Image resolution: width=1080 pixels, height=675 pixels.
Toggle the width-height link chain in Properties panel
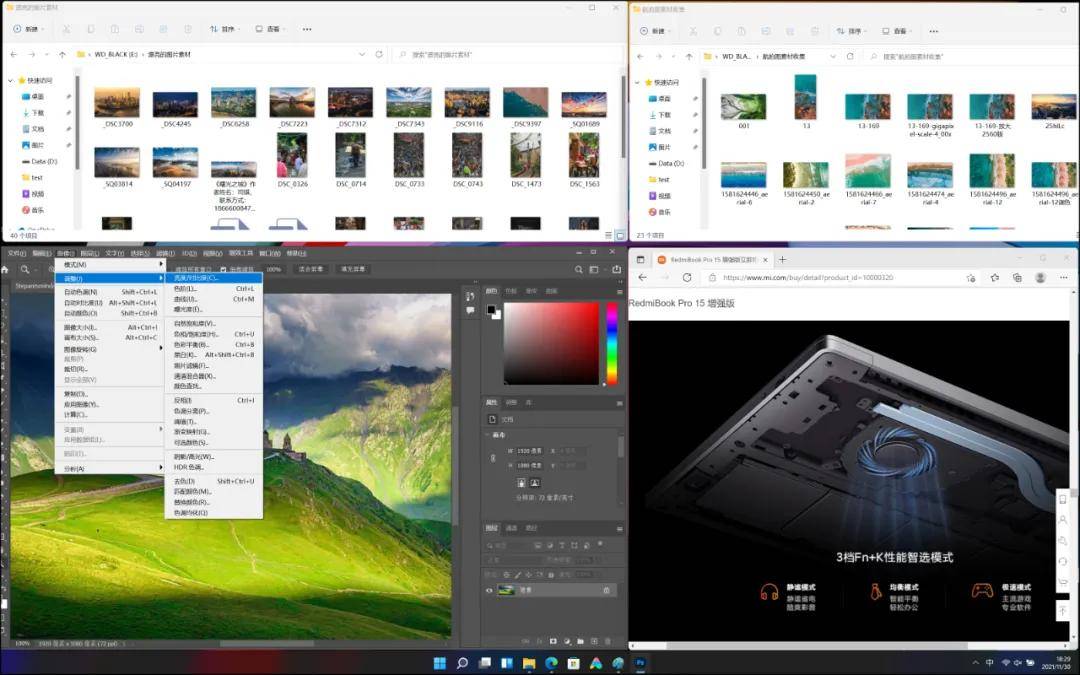click(x=492, y=457)
